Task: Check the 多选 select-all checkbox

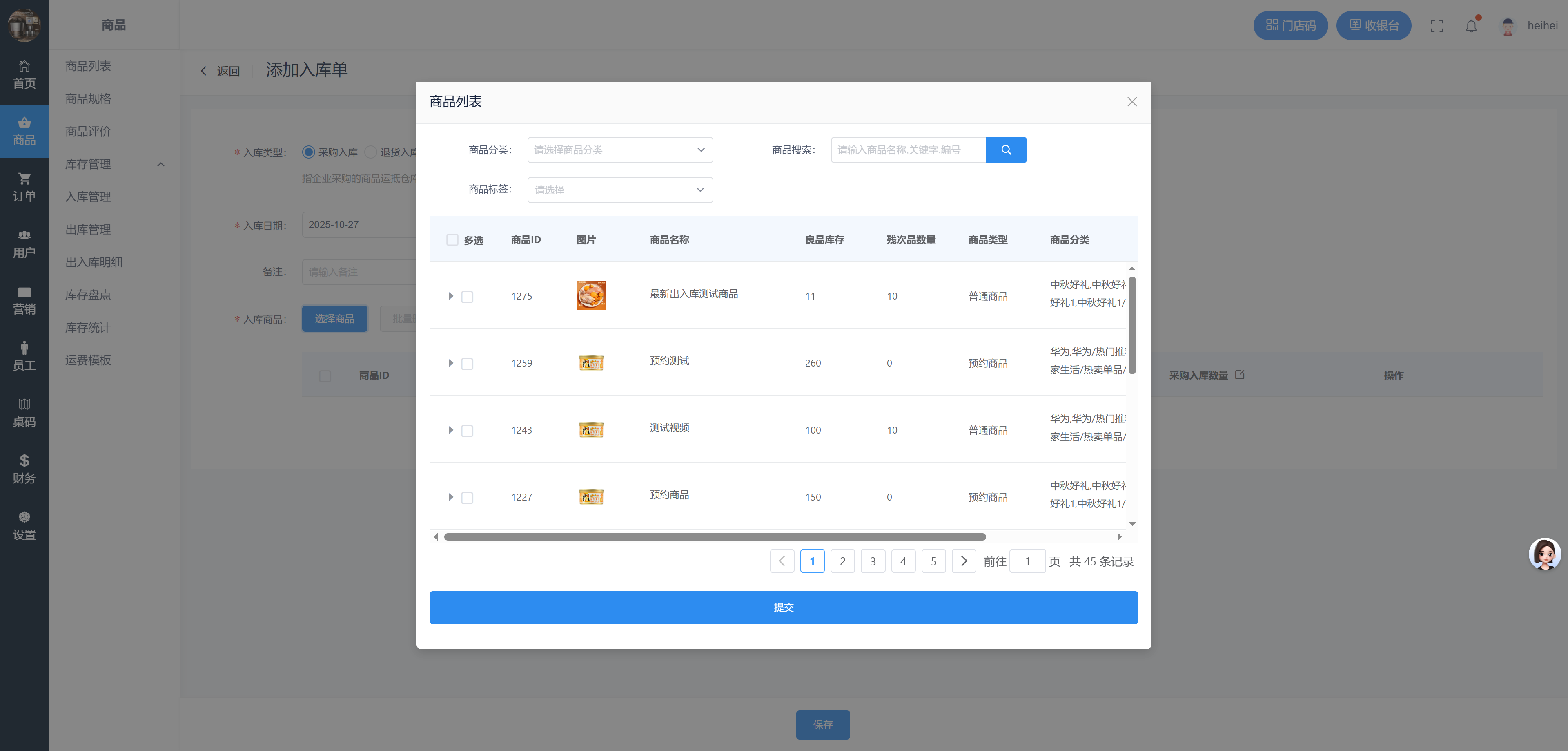Action: (452, 240)
